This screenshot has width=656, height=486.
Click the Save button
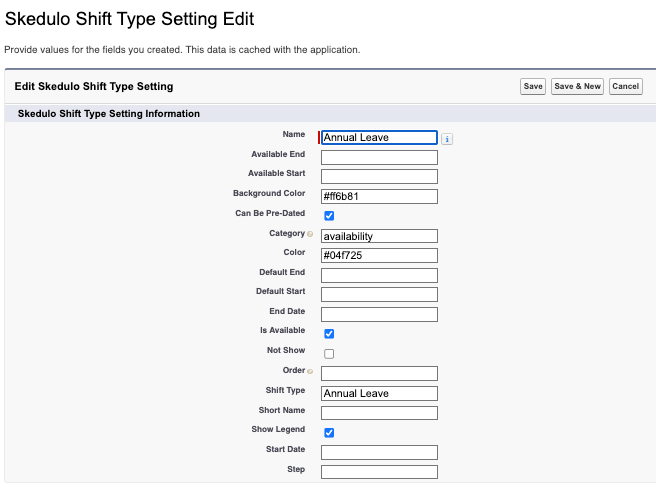pyautogui.click(x=533, y=87)
